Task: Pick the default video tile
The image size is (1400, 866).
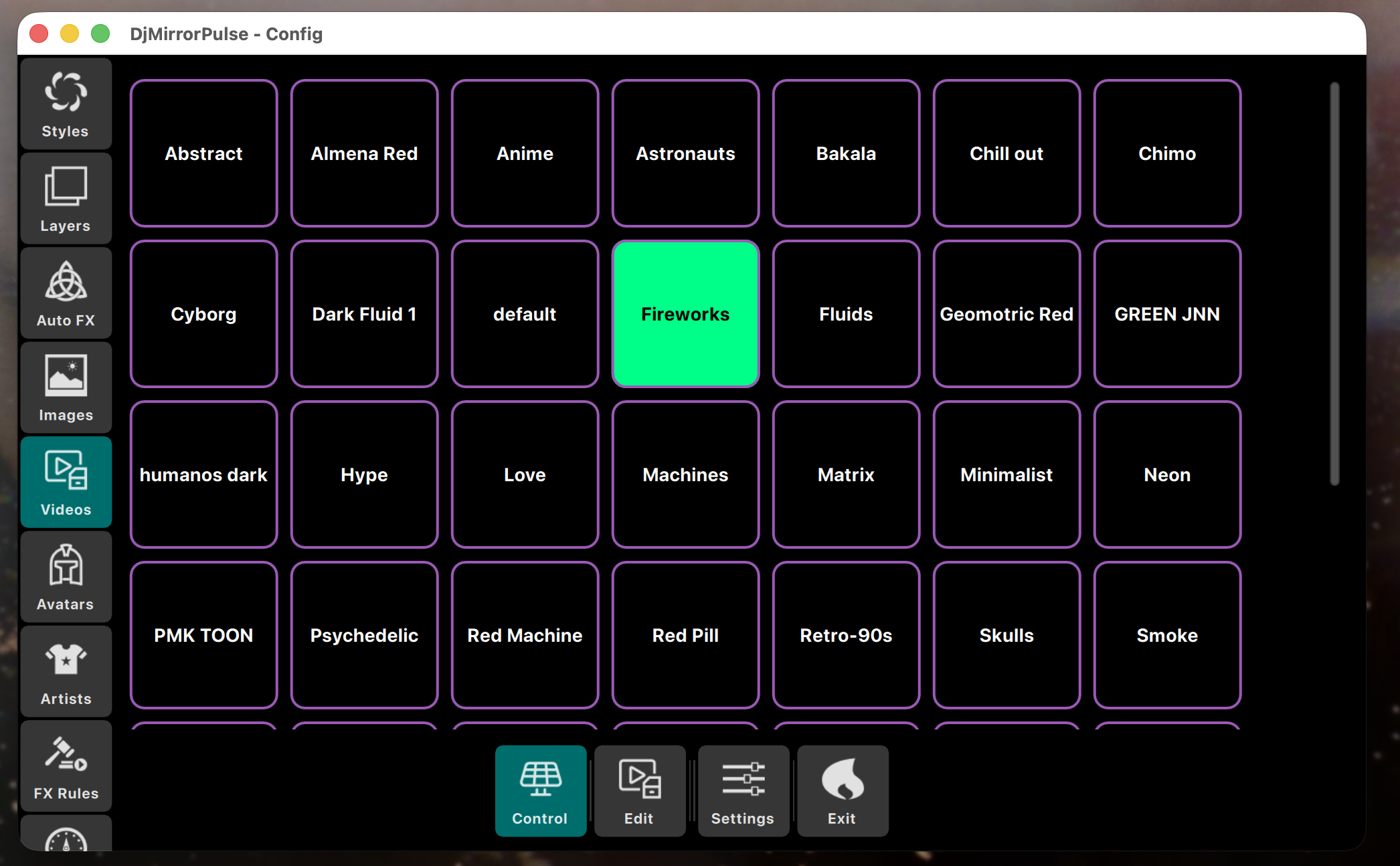Action: [525, 314]
